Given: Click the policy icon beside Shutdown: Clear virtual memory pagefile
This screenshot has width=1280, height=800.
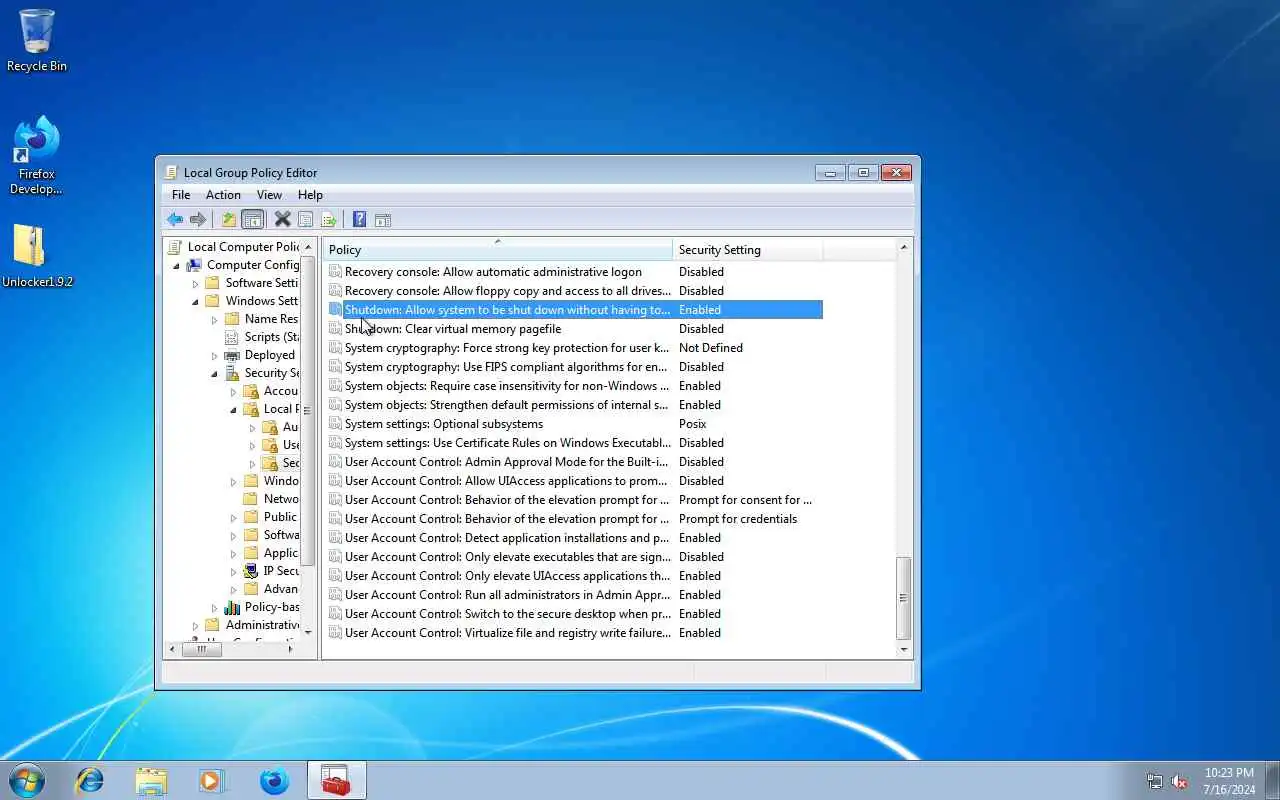Looking at the screenshot, I should click(335, 329).
